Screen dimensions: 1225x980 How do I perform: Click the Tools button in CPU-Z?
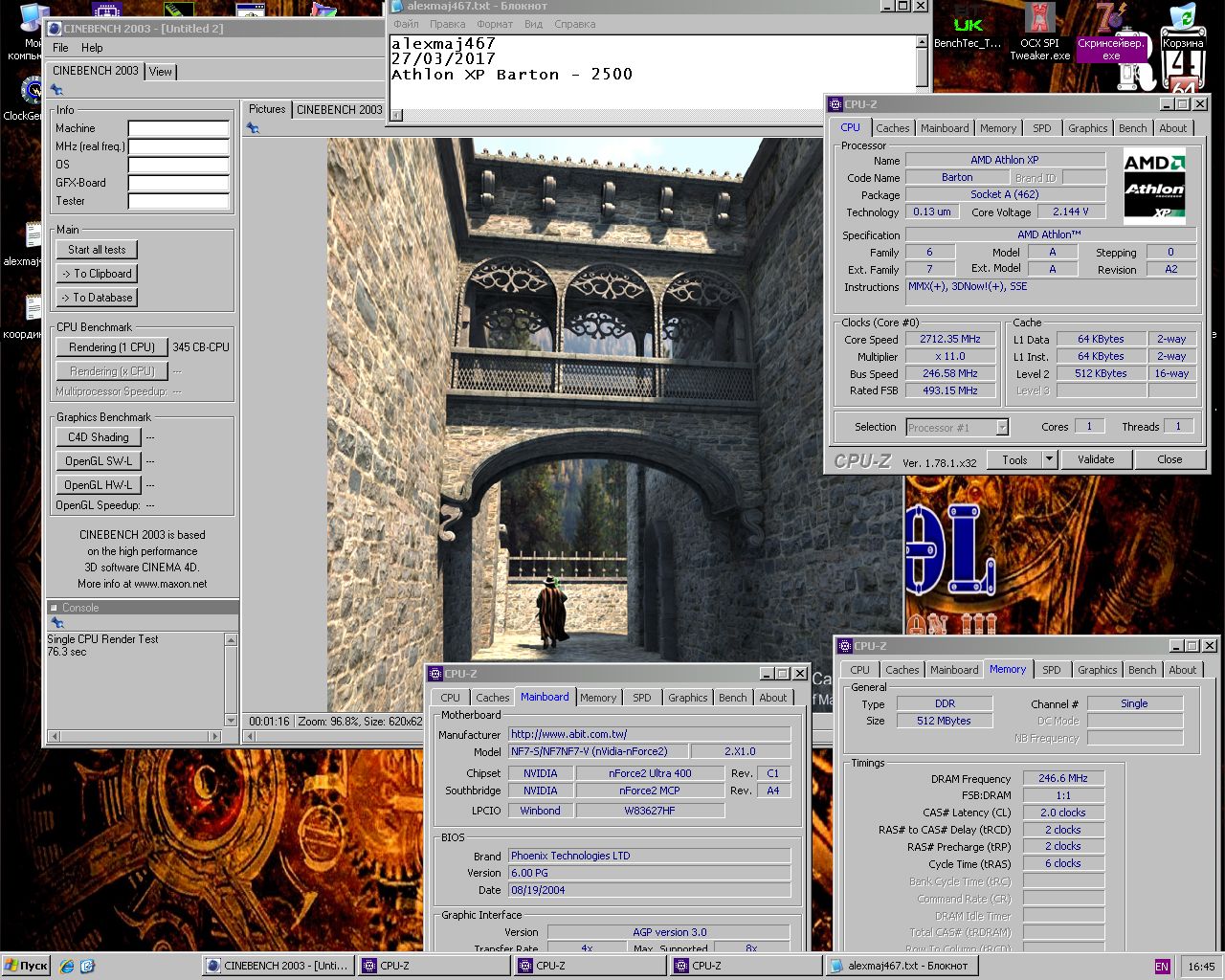tap(1014, 459)
